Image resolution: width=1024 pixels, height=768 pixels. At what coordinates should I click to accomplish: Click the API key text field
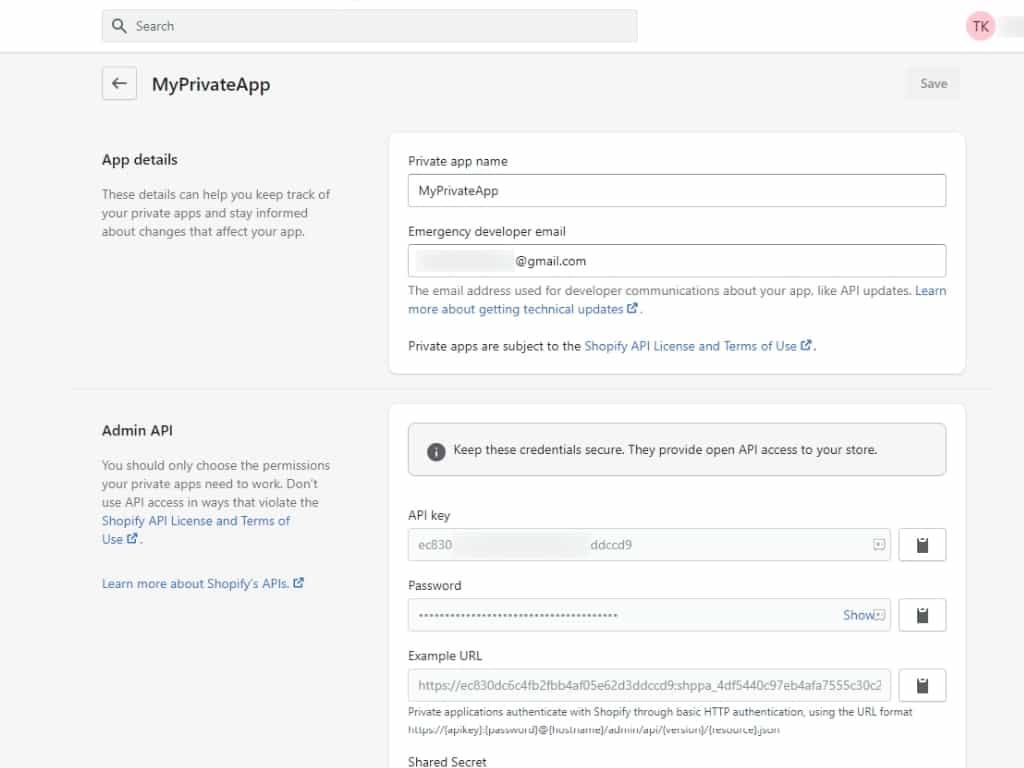point(640,545)
